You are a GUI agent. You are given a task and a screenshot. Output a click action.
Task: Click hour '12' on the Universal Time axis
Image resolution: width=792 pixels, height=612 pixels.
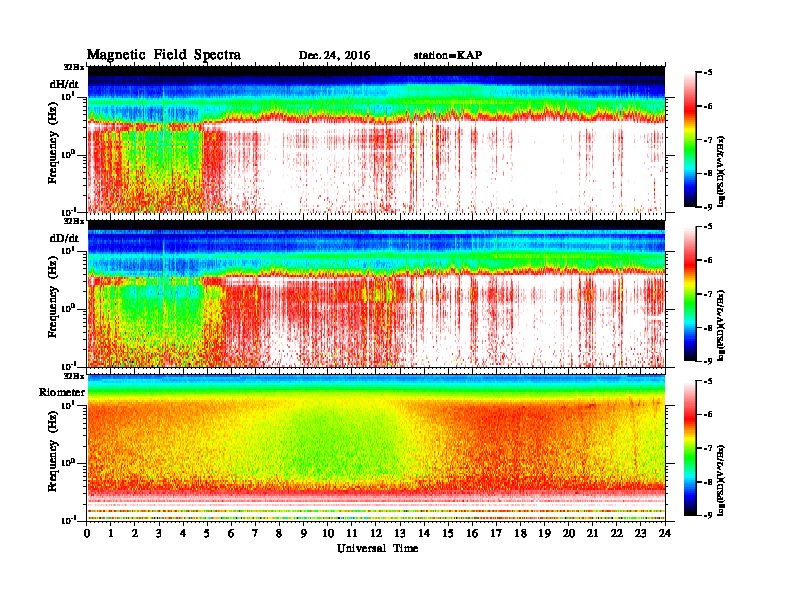[x=376, y=533]
